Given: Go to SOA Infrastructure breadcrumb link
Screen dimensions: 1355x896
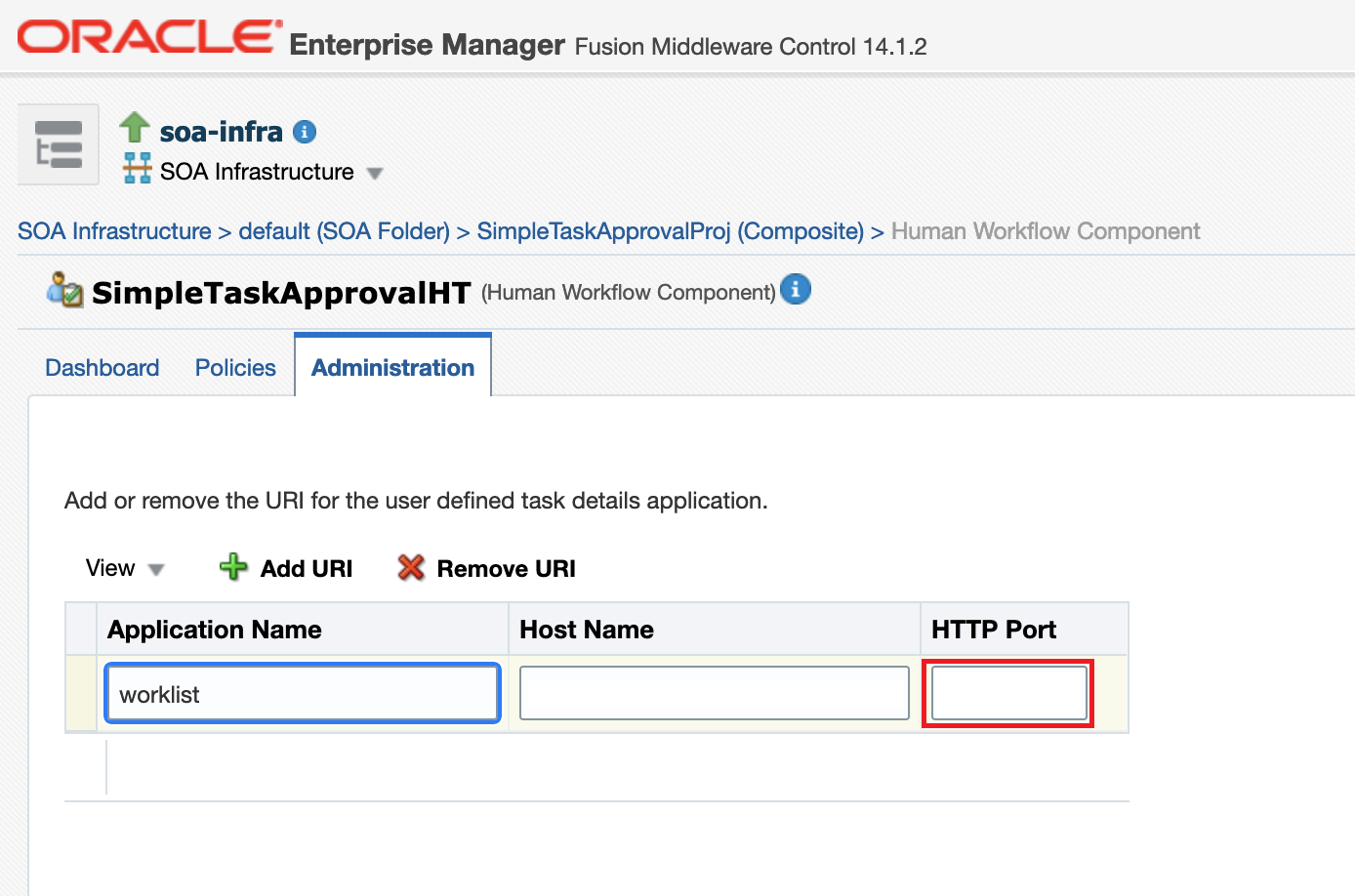Looking at the screenshot, I should click(x=114, y=231).
